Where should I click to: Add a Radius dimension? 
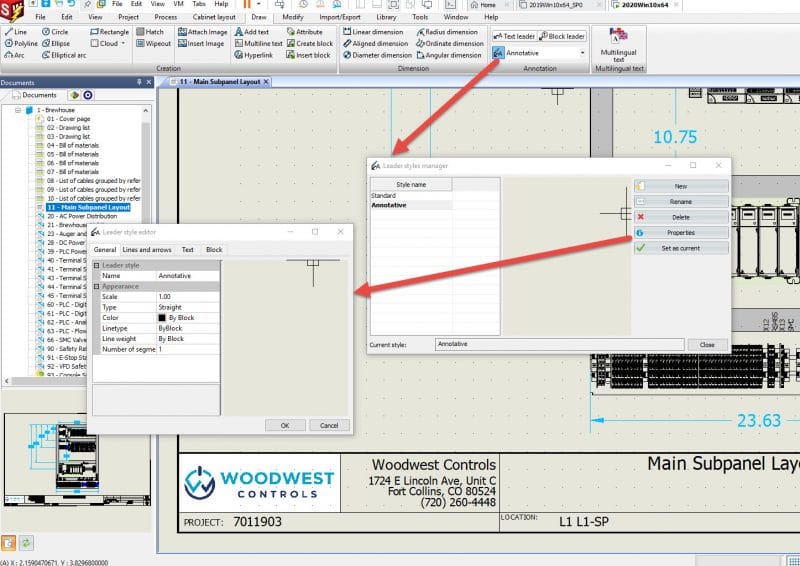click(447, 32)
